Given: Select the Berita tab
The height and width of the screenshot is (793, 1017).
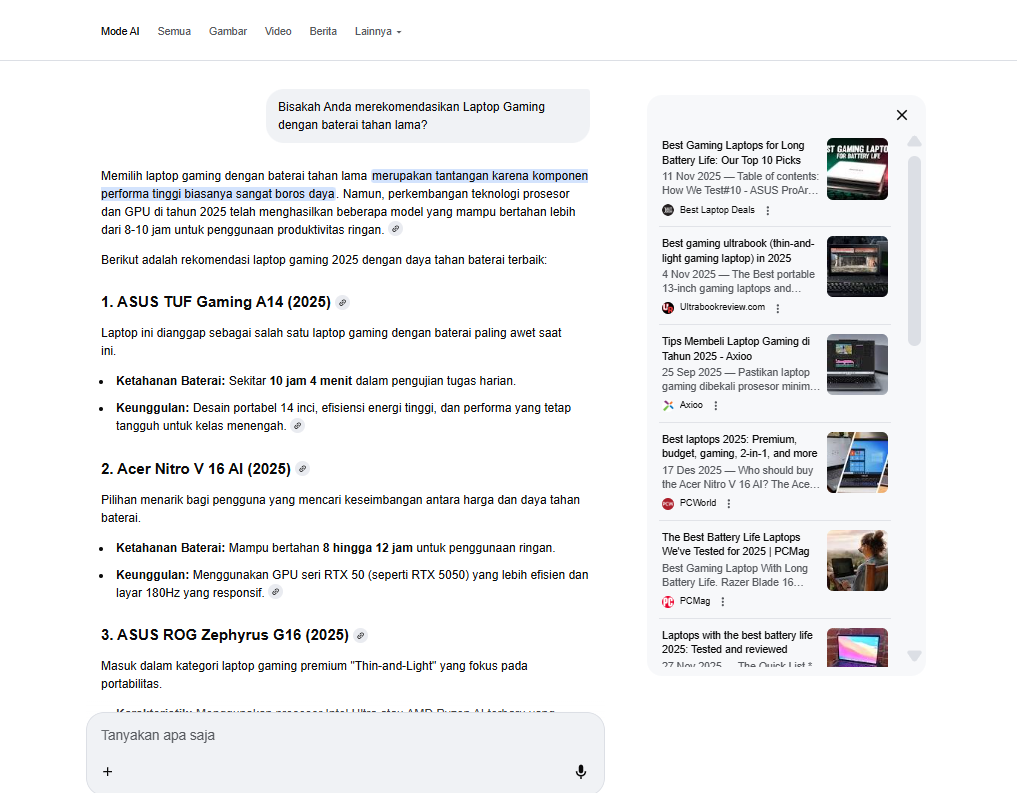Looking at the screenshot, I should click(x=323, y=32).
